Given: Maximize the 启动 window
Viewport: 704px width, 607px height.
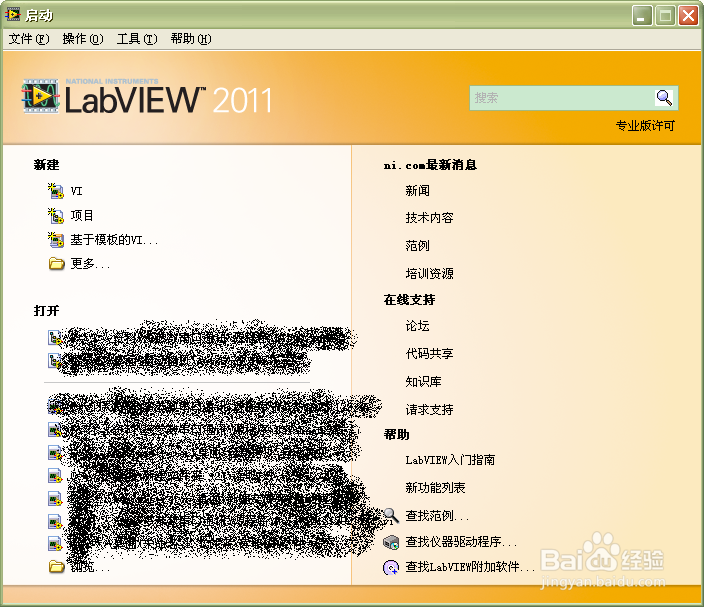Looking at the screenshot, I should [665, 16].
